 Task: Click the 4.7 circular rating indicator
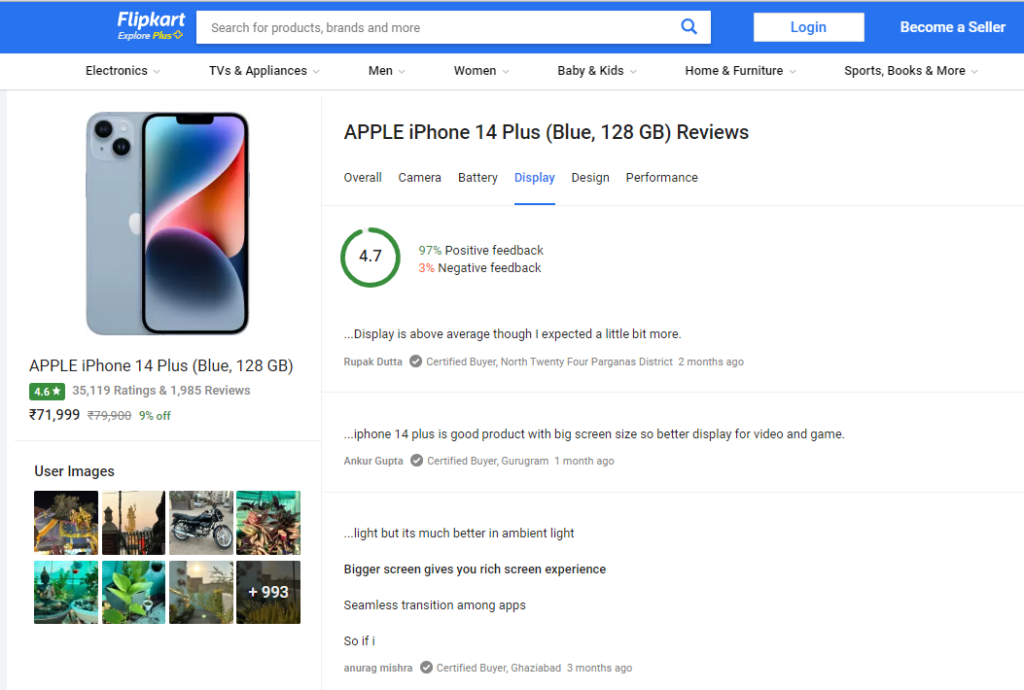[370, 257]
